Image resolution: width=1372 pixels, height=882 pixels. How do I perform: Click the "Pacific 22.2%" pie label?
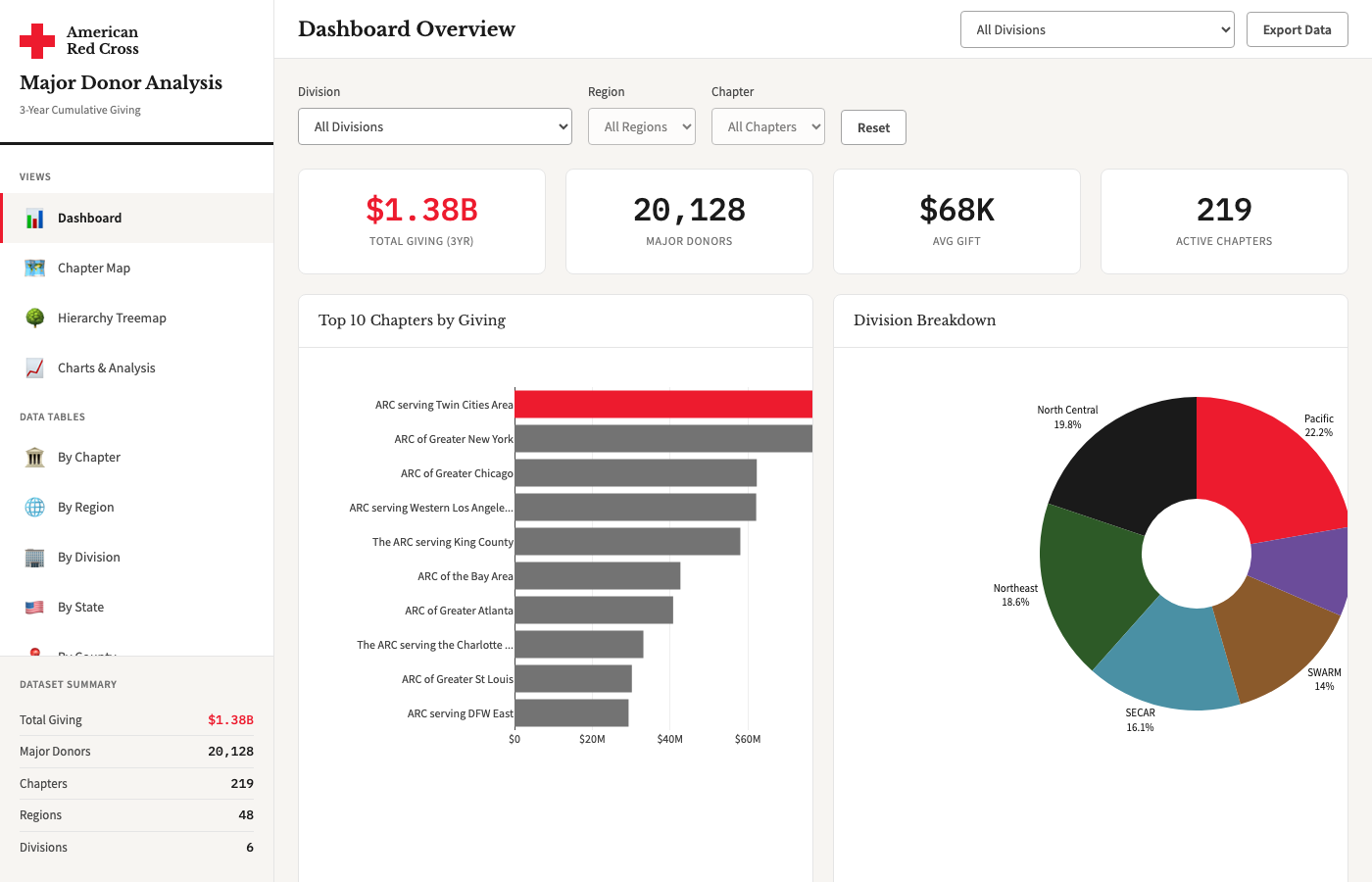pos(1319,425)
